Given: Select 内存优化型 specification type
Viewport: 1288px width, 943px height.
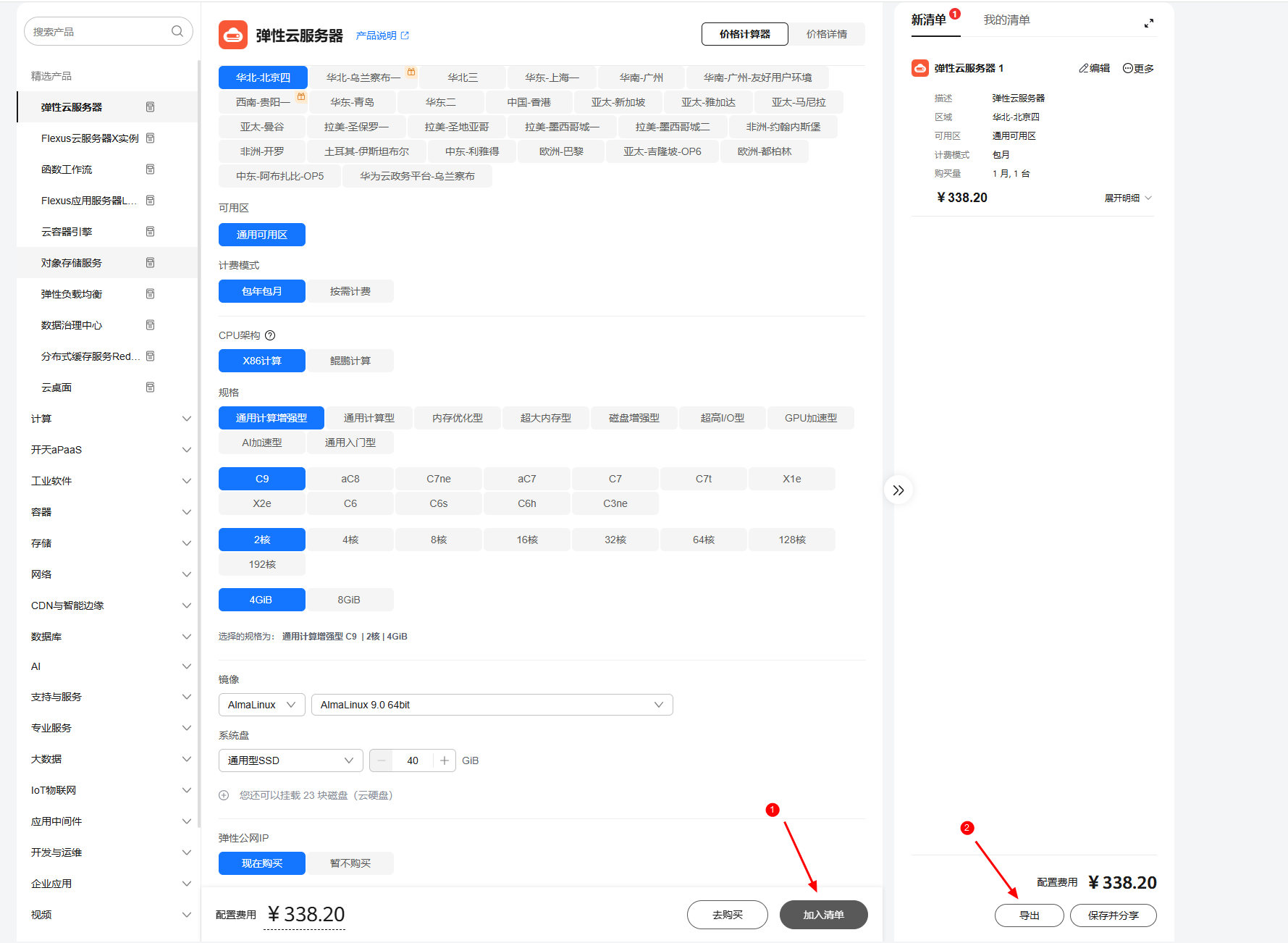Looking at the screenshot, I should click(458, 418).
